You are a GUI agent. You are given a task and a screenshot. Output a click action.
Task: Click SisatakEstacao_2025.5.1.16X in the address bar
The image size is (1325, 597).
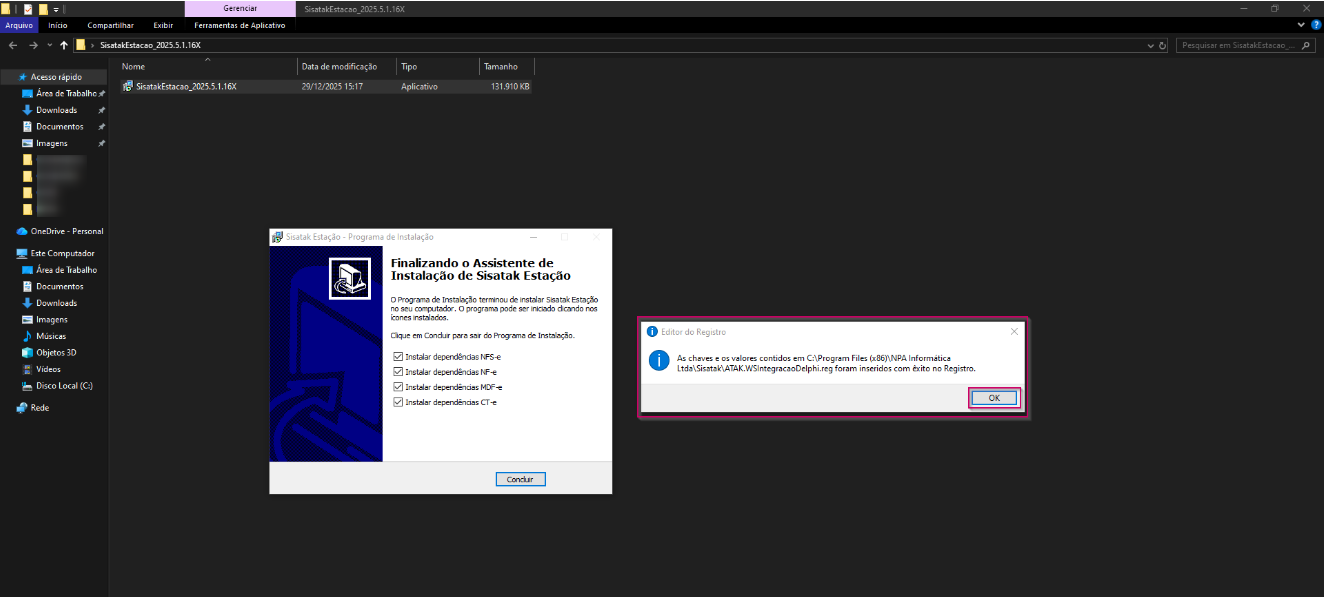tap(150, 45)
